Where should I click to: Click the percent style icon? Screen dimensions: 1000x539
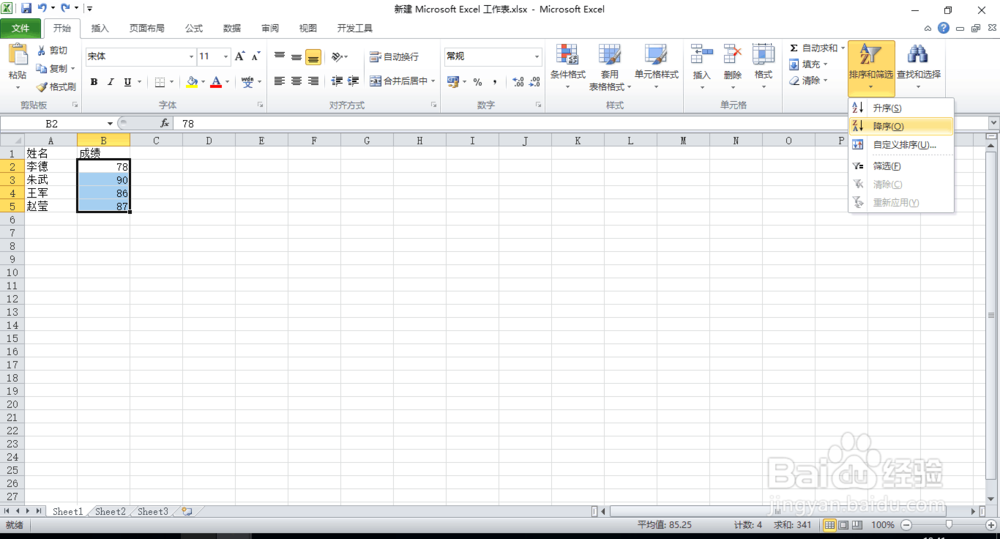[478, 82]
